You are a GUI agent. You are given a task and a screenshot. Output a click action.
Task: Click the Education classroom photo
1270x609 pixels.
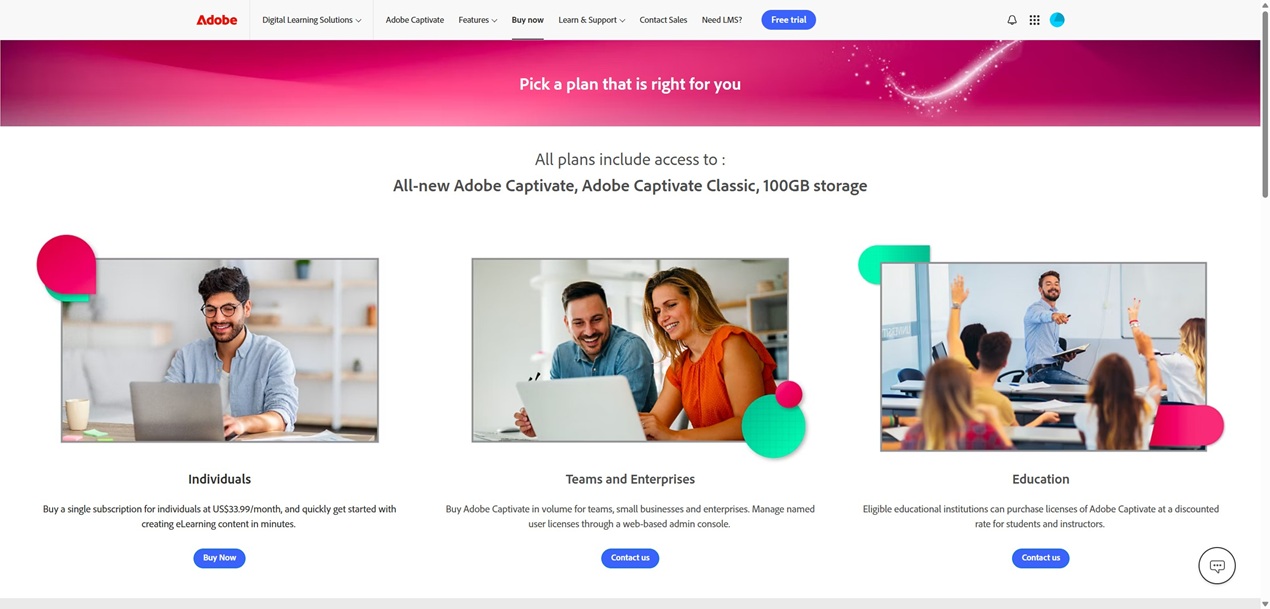click(1043, 357)
